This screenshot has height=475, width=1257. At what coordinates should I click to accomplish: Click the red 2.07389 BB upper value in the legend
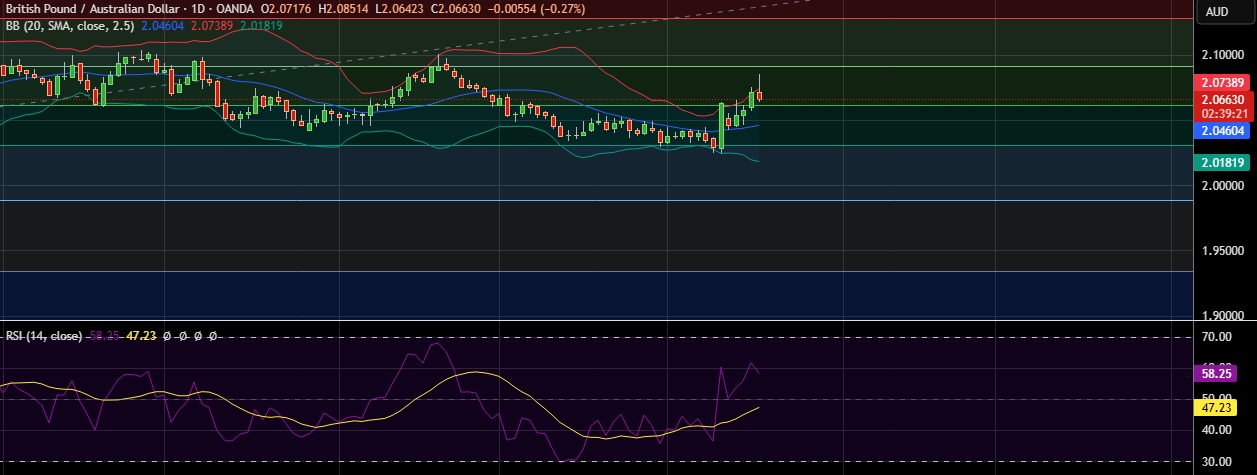tap(210, 25)
